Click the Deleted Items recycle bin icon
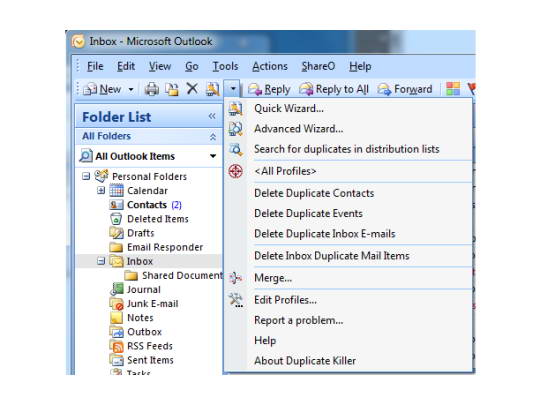Viewport: 540px width, 405px height. click(116, 219)
